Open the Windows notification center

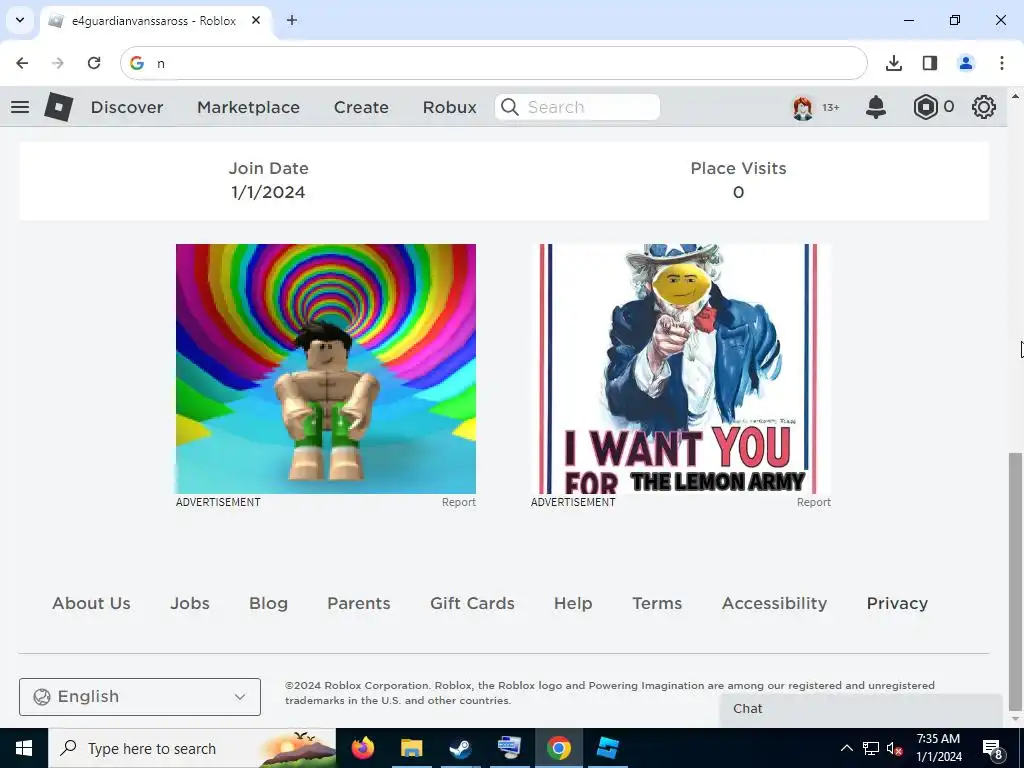click(x=992, y=748)
